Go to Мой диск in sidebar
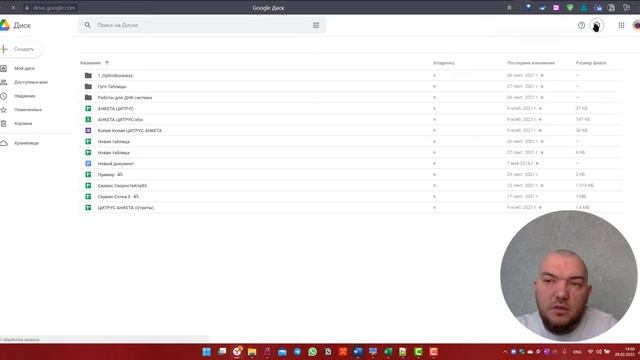The height and width of the screenshot is (360, 640). coord(24,69)
